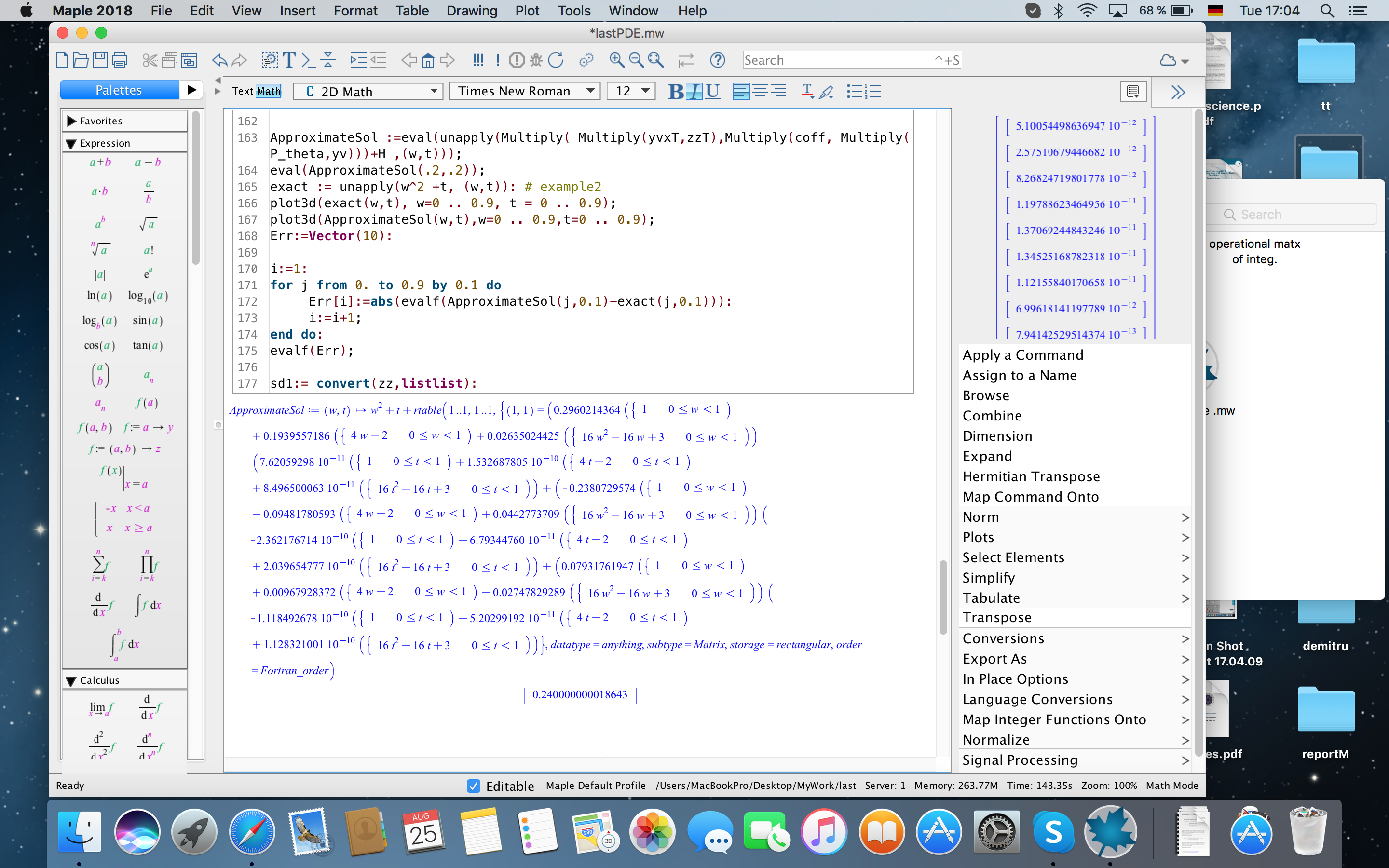Toggle italic formatting
The width and height of the screenshot is (1389, 868).
(x=694, y=91)
